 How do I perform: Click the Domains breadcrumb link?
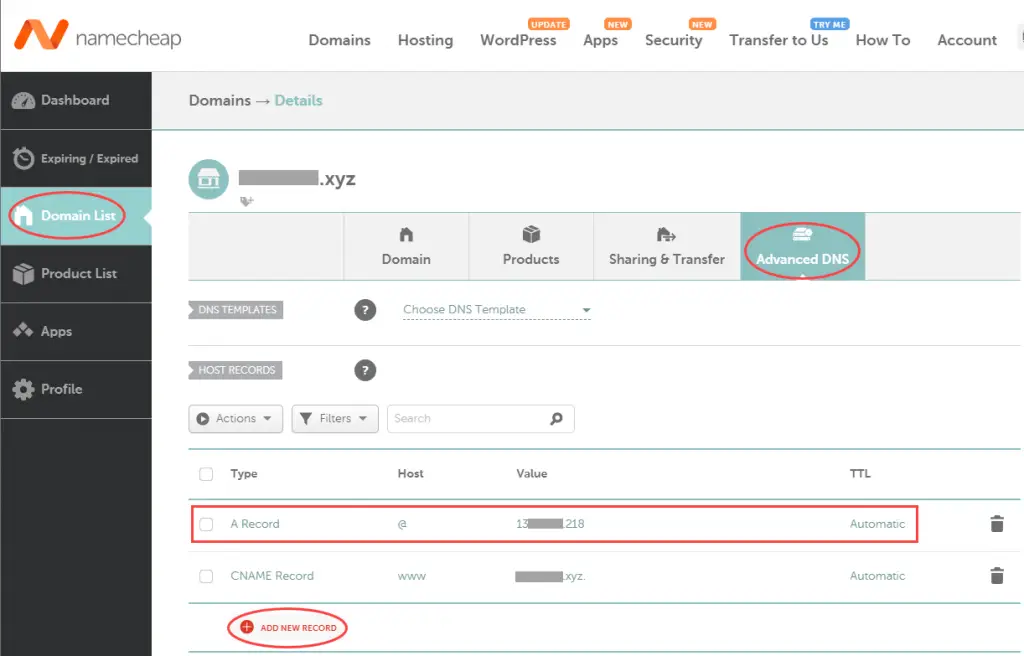coord(220,101)
